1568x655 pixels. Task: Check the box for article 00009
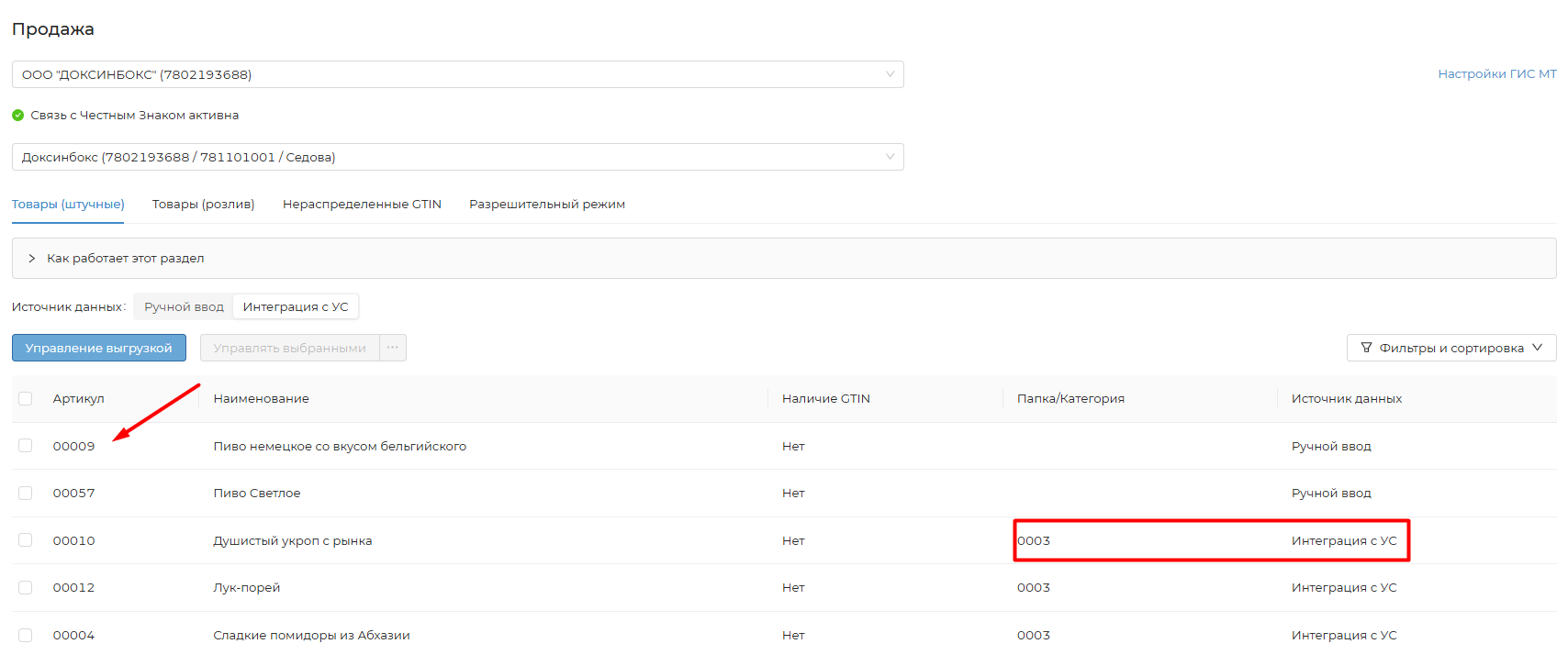click(26, 446)
